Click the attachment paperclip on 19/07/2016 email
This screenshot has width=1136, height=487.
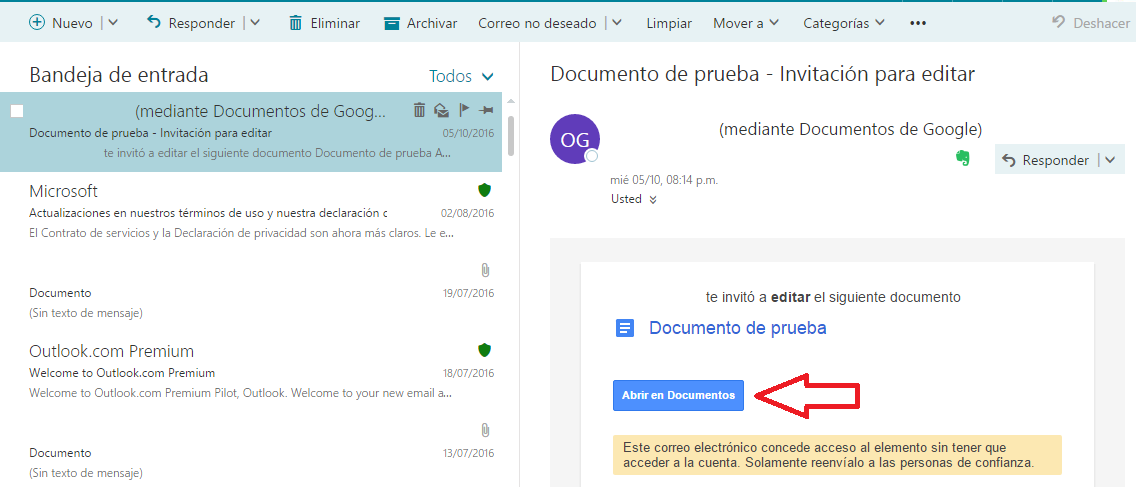coord(485,270)
